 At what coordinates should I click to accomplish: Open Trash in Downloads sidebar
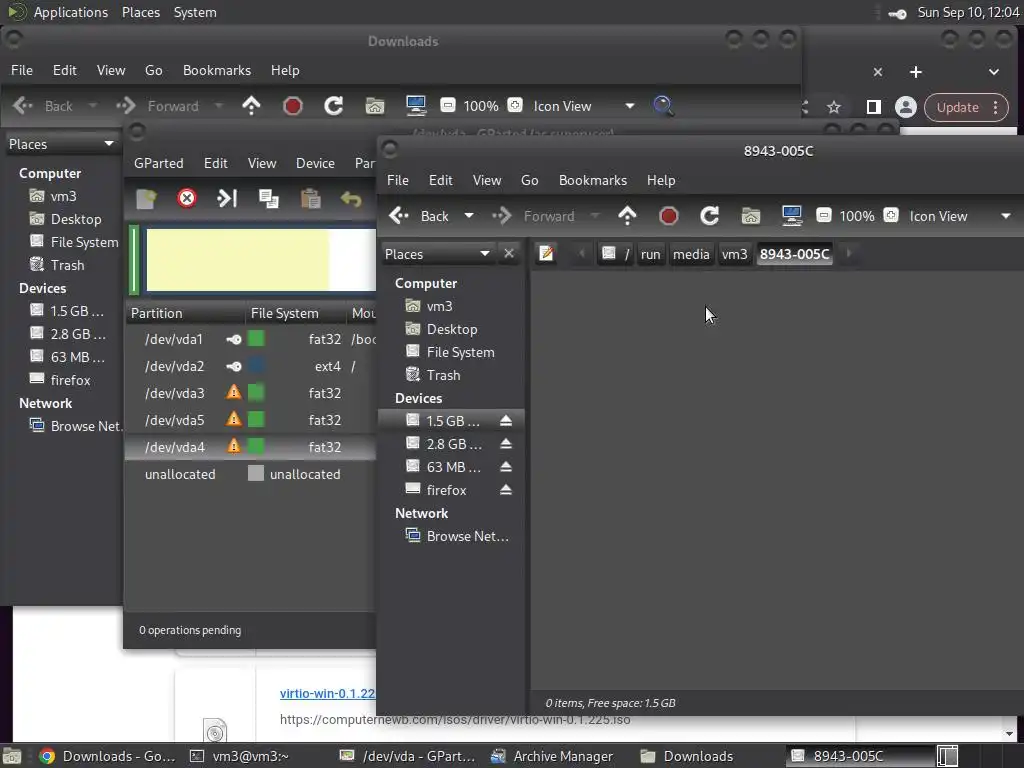click(x=67, y=265)
